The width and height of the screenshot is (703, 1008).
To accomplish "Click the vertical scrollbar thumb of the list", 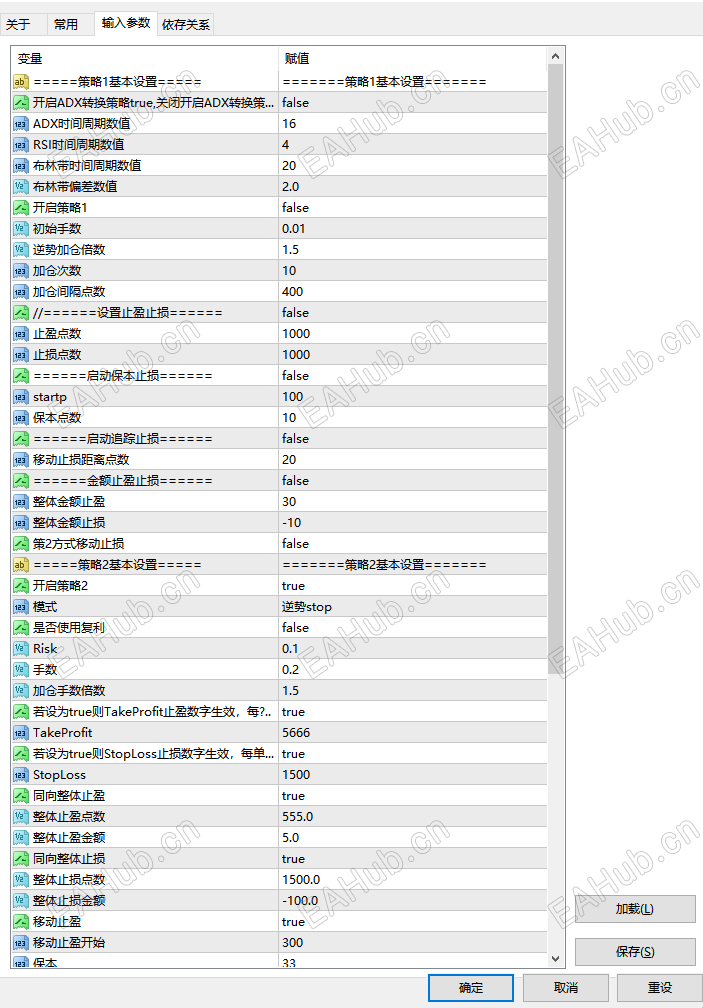I will point(556,369).
